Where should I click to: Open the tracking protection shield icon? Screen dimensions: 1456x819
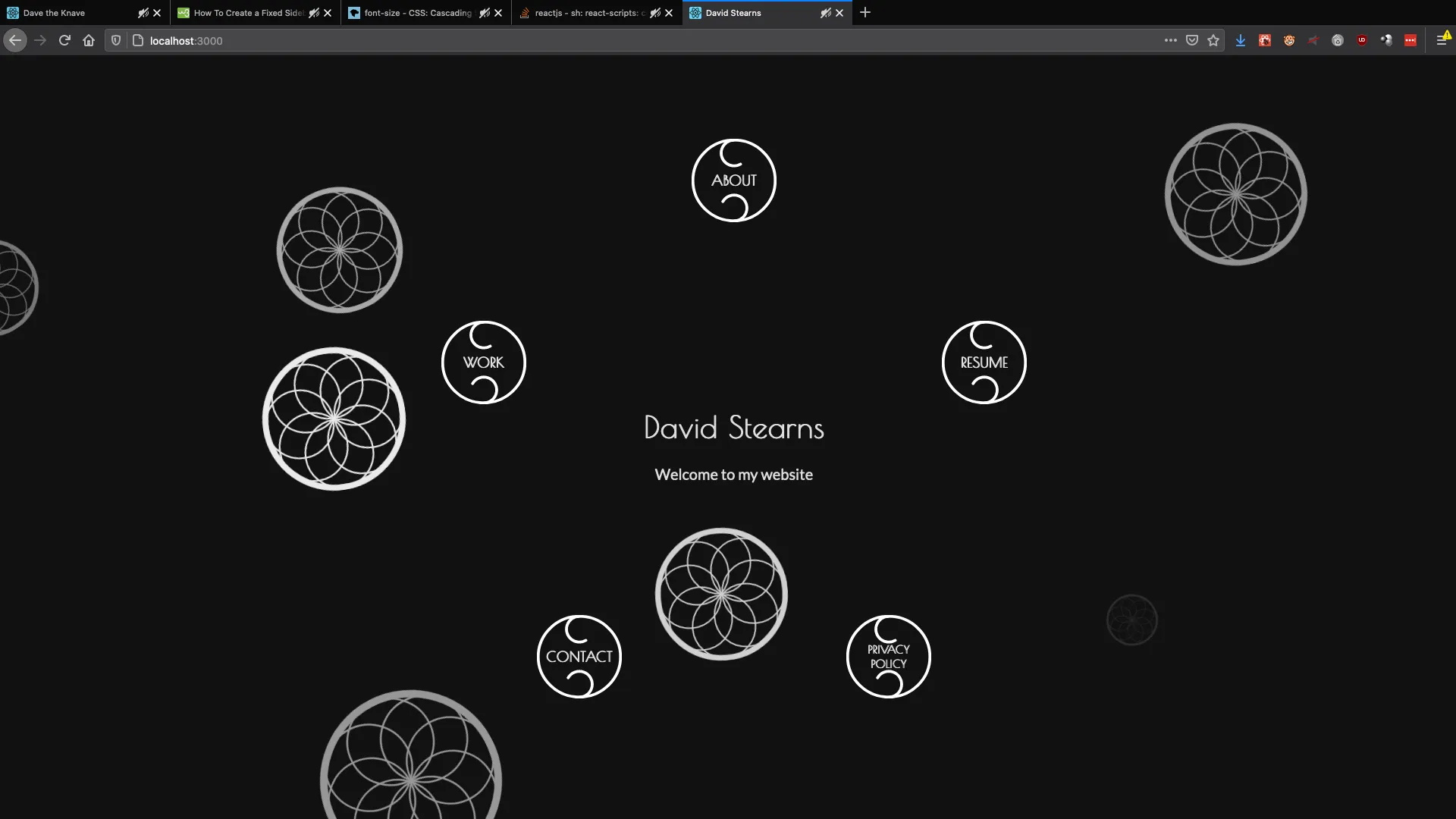[115, 40]
